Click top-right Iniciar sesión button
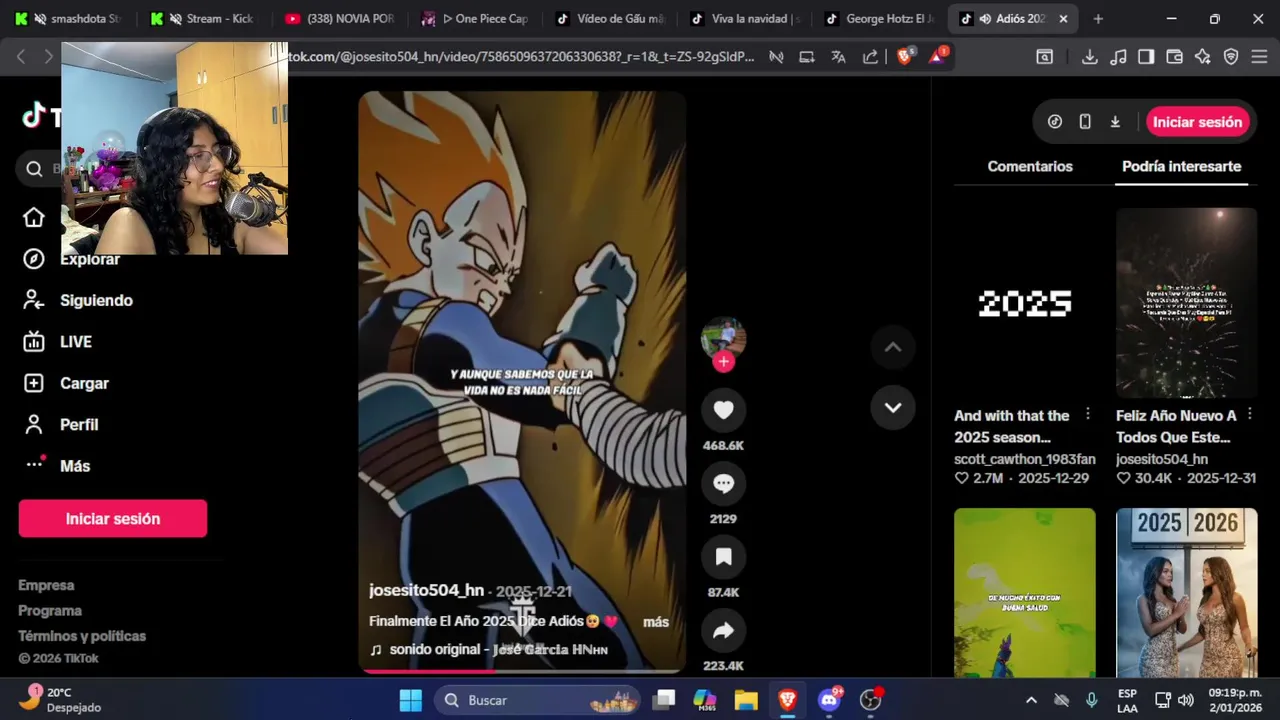1280x720 pixels. [1197, 122]
